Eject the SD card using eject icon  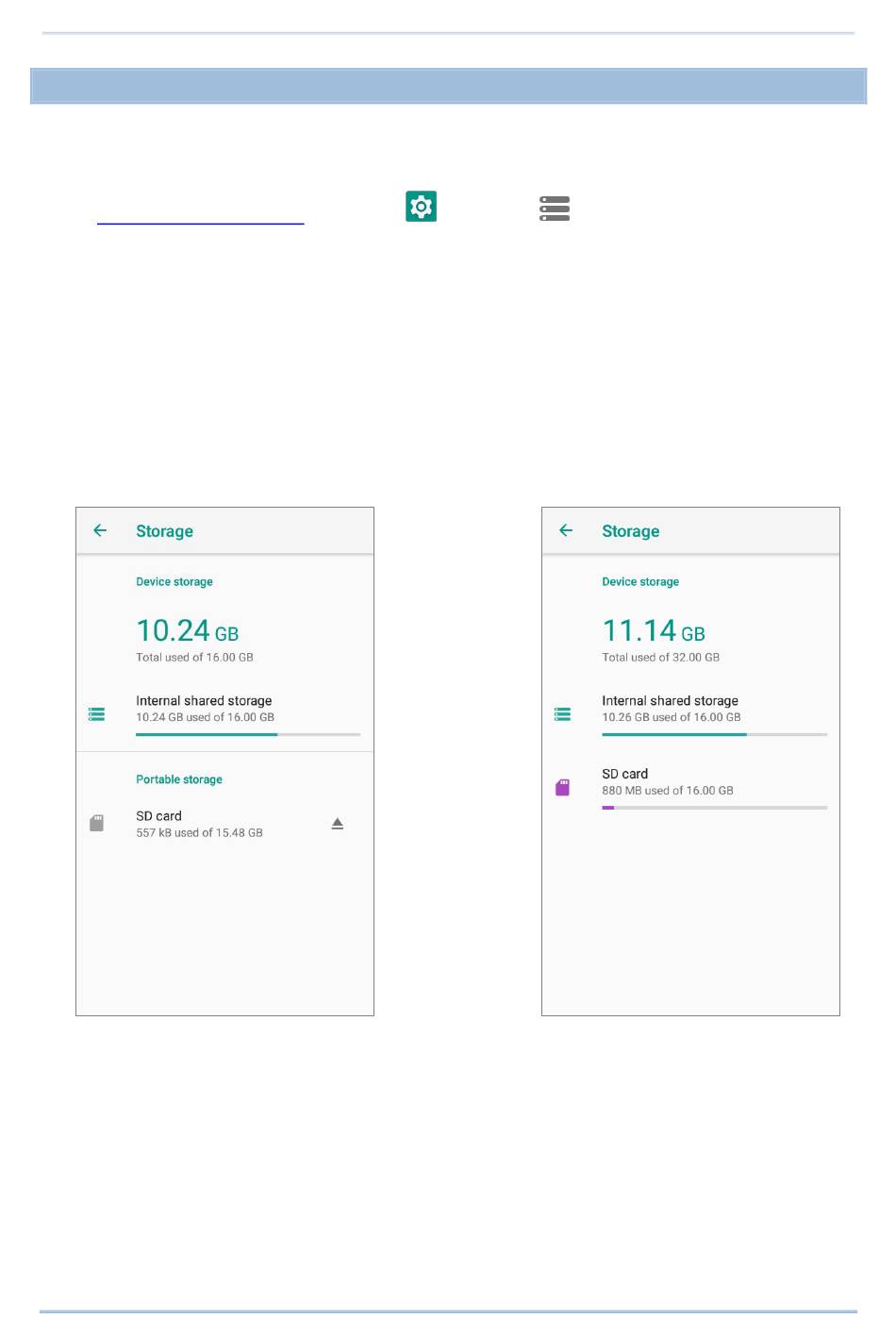point(338,824)
